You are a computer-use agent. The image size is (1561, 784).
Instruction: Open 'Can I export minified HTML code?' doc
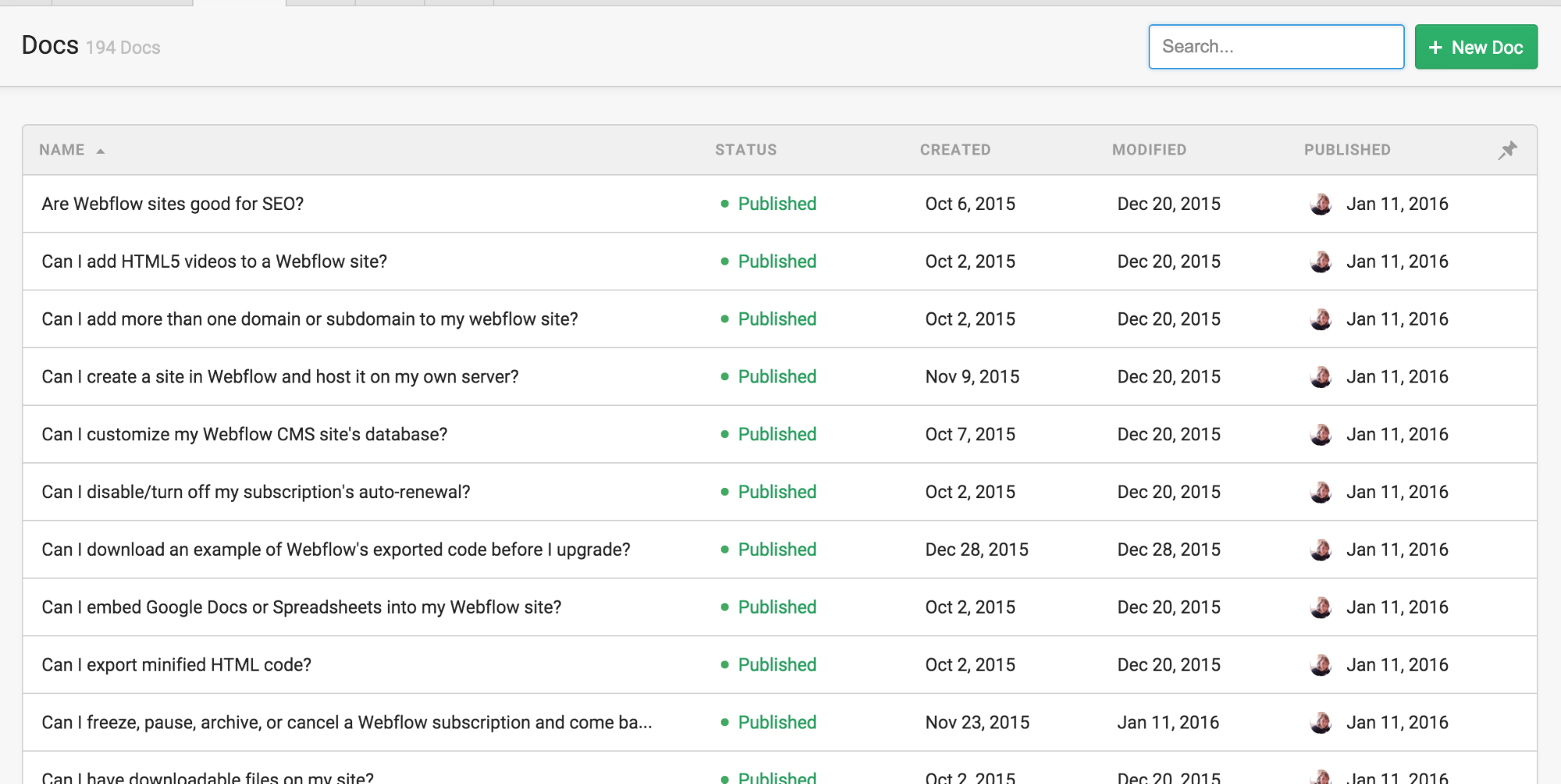pyautogui.click(x=176, y=665)
